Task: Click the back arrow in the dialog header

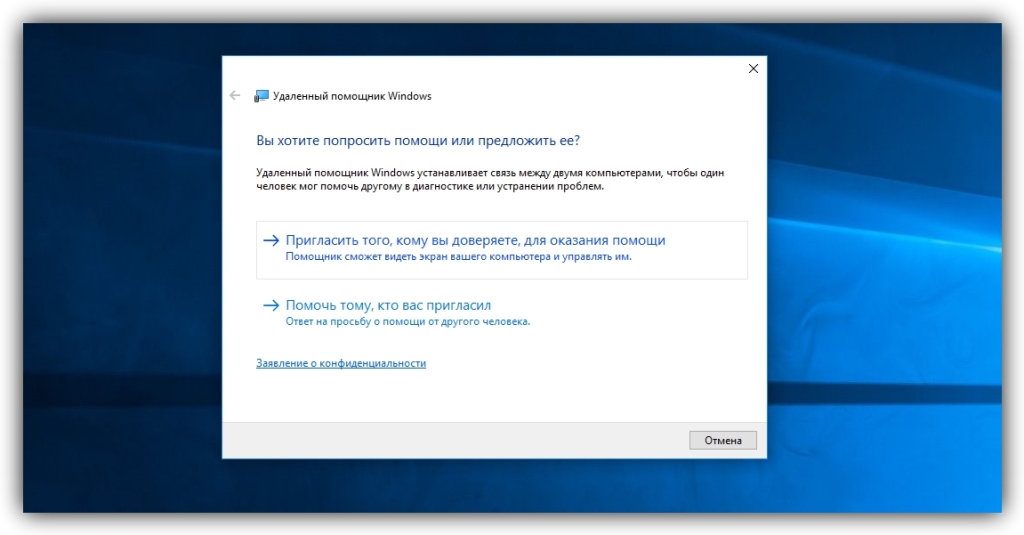Action: [x=235, y=96]
